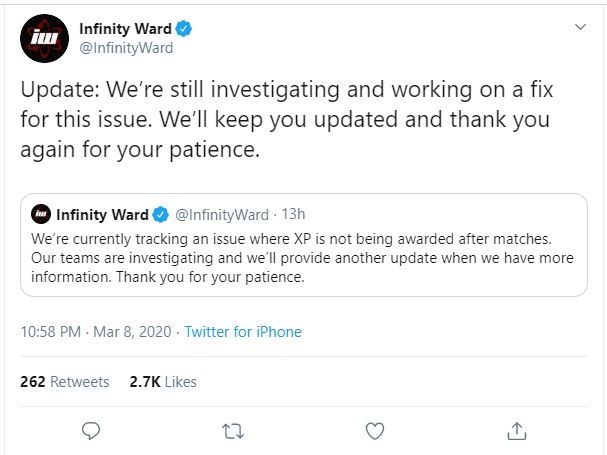Click the small avatar in quoted tweet
The height and width of the screenshot is (455, 607).
tap(41, 214)
